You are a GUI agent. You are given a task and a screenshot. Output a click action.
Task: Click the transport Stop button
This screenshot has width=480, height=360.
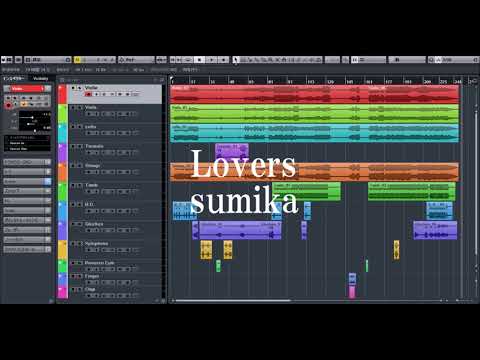[x=199, y=60]
